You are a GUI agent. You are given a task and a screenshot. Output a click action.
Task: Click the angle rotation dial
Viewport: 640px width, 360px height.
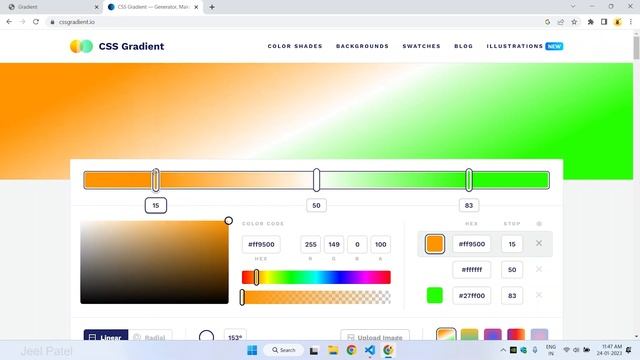click(x=206, y=336)
